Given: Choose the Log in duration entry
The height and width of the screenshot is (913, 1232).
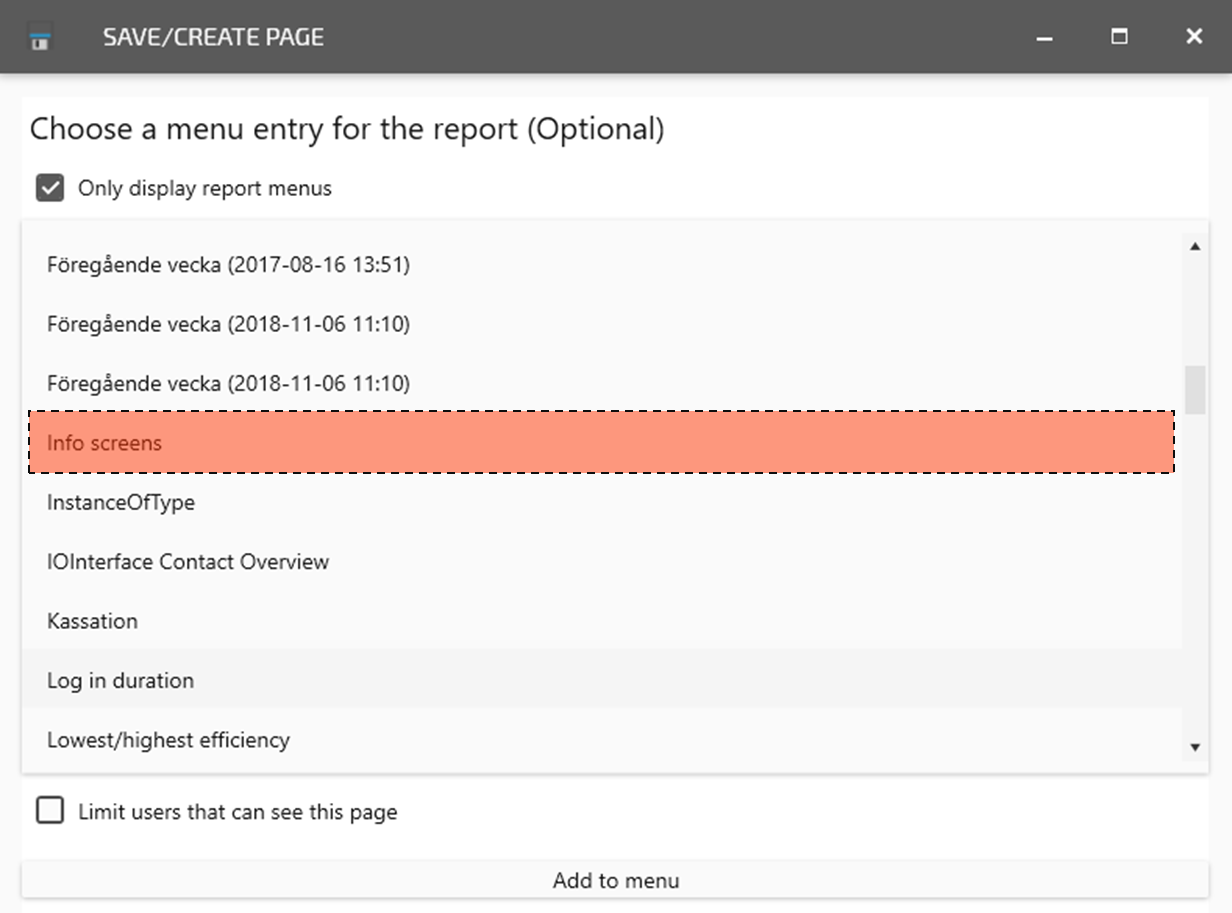Looking at the screenshot, I should 120,681.
